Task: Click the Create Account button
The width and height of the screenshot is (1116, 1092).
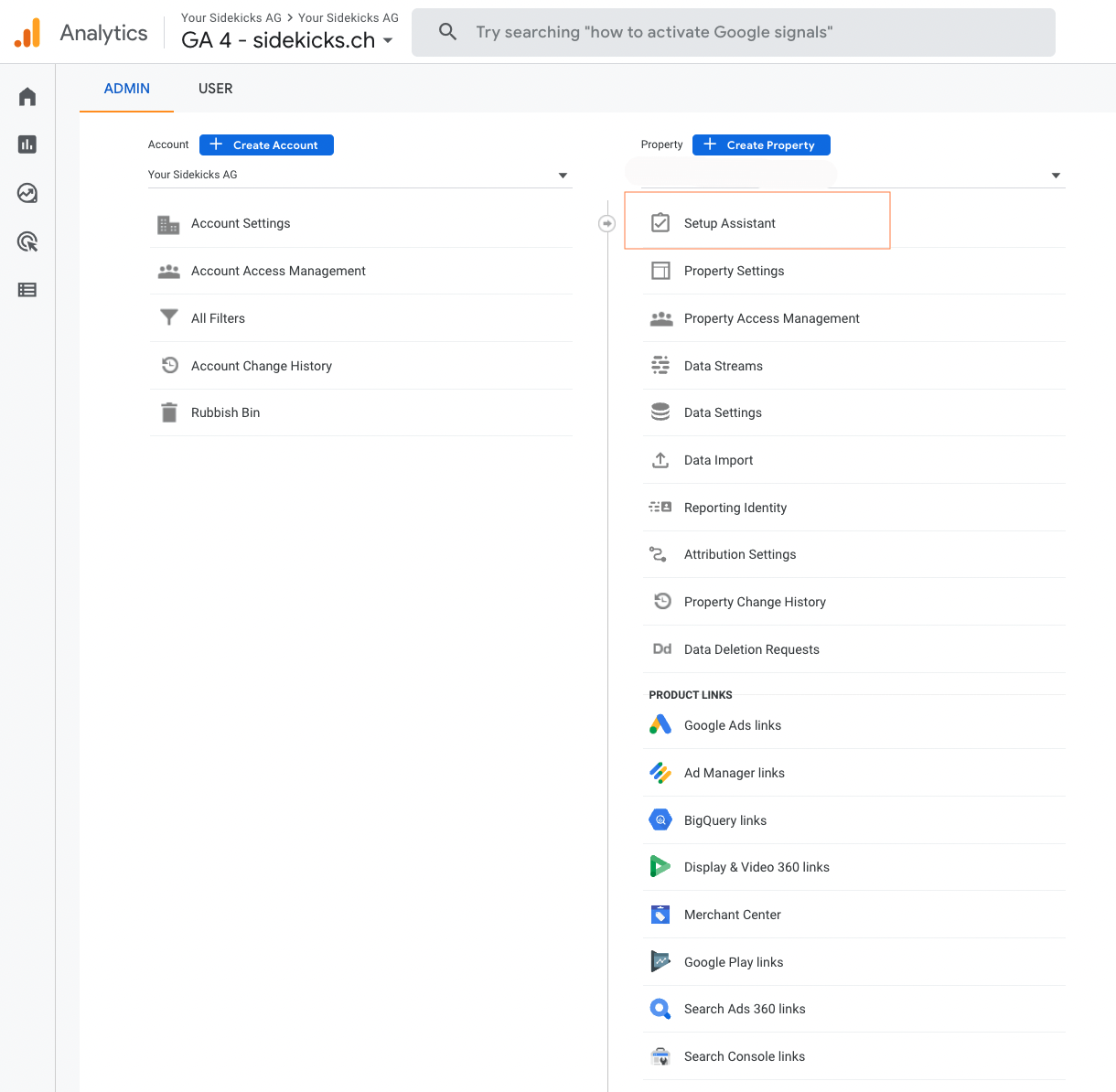Action: [266, 145]
